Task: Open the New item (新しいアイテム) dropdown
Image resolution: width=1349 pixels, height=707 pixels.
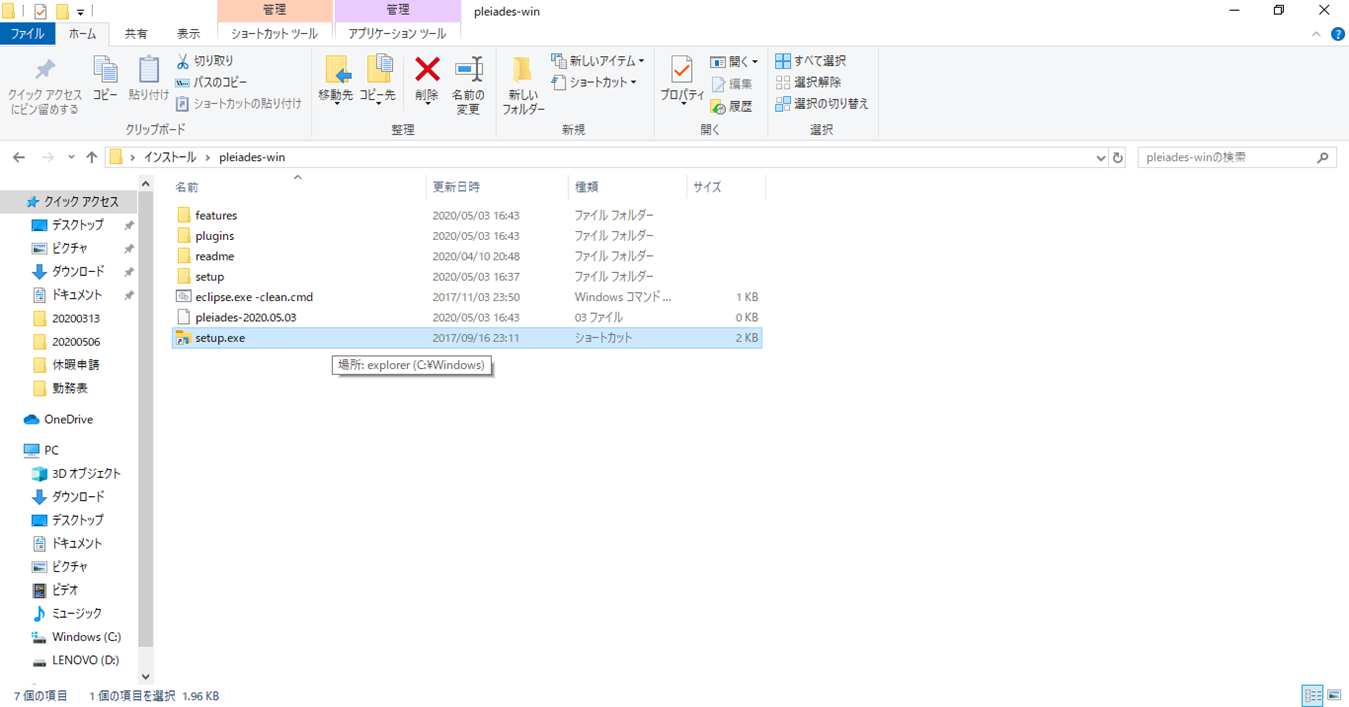Action: [598, 61]
